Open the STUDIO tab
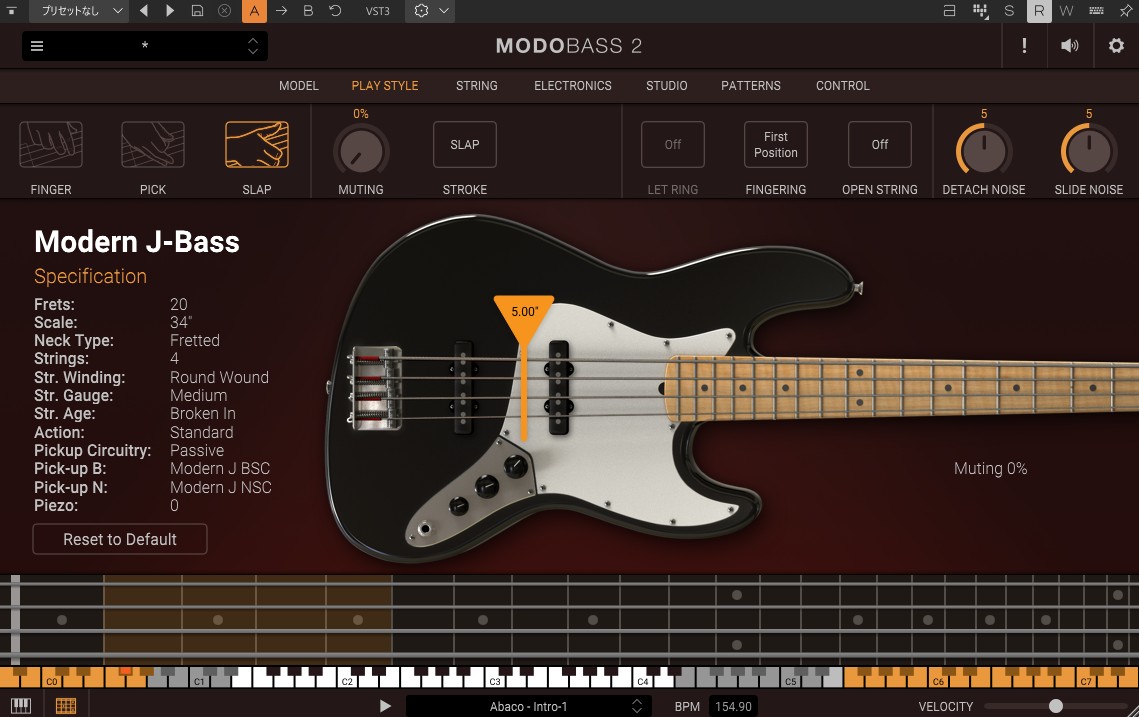The width and height of the screenshot is (1139, 717). click(x=667, y=86)
